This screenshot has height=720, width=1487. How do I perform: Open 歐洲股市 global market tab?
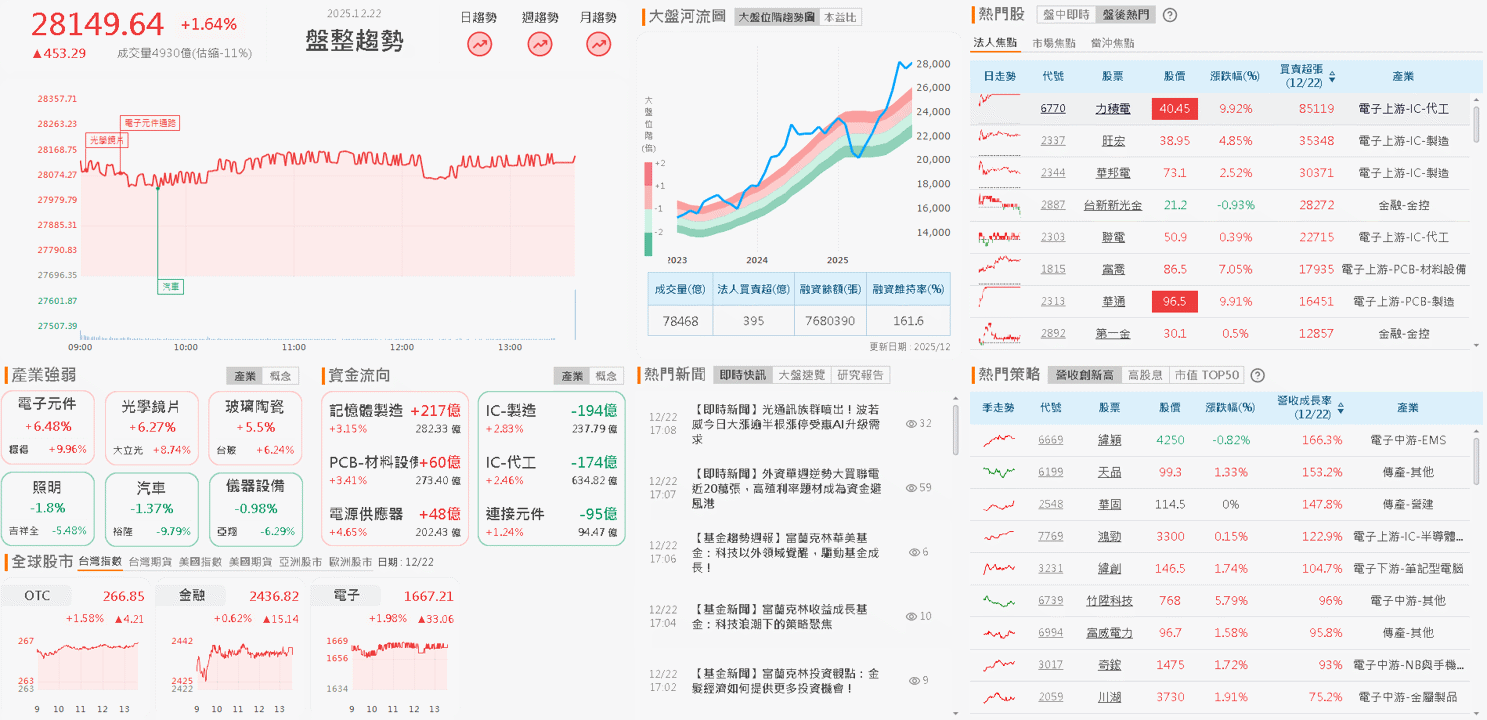click(x=350, y=562)
